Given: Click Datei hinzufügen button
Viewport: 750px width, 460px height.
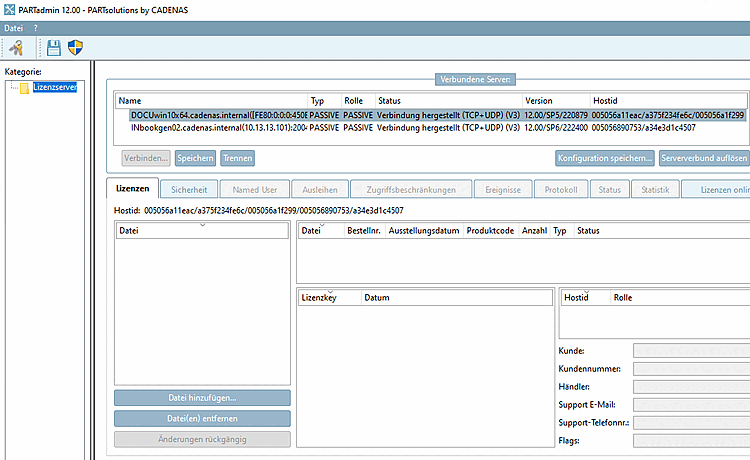Looking at the screenshot, I should pos(202,398).
